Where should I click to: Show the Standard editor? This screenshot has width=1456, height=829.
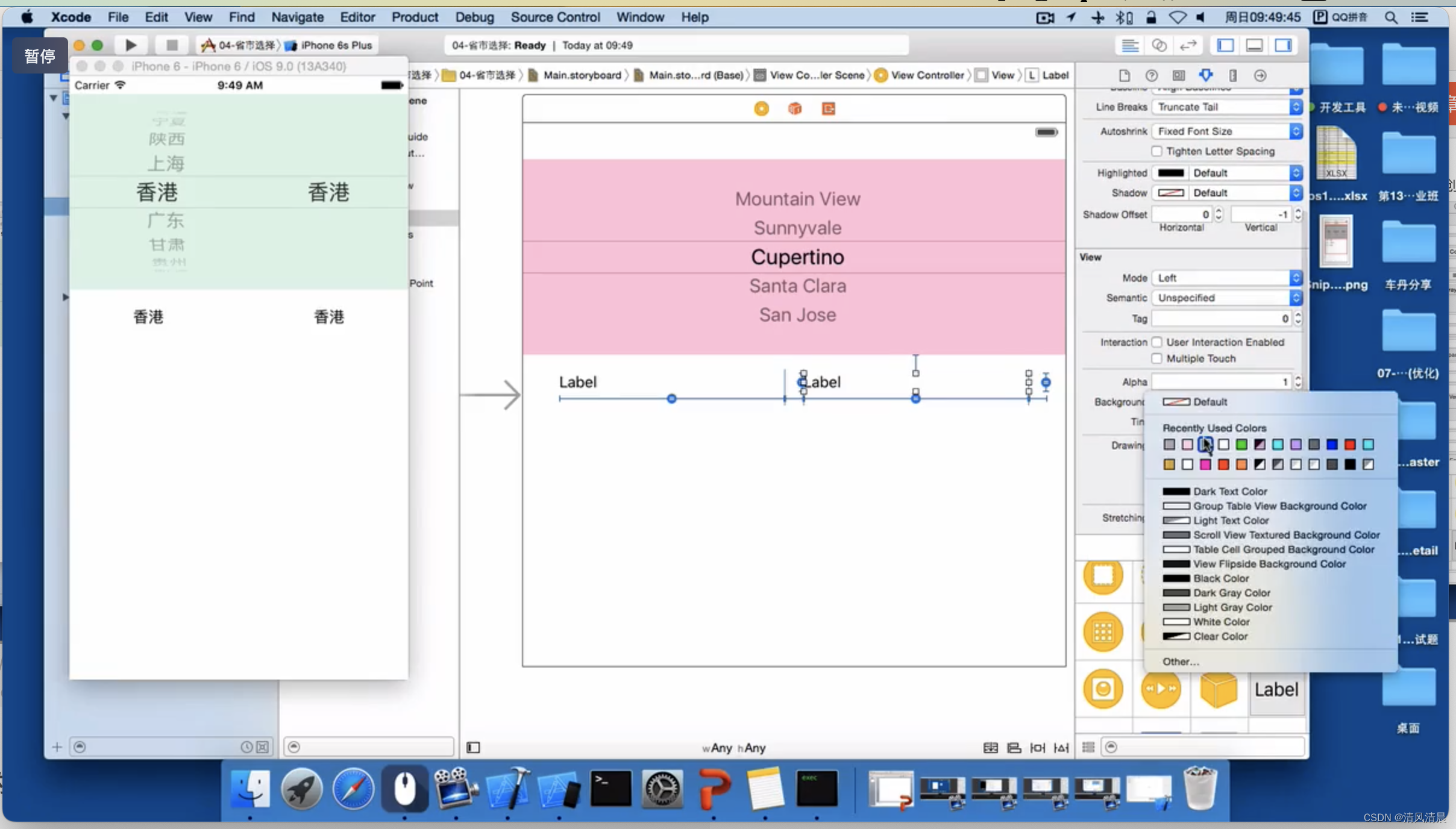(x=1130, y=45)
